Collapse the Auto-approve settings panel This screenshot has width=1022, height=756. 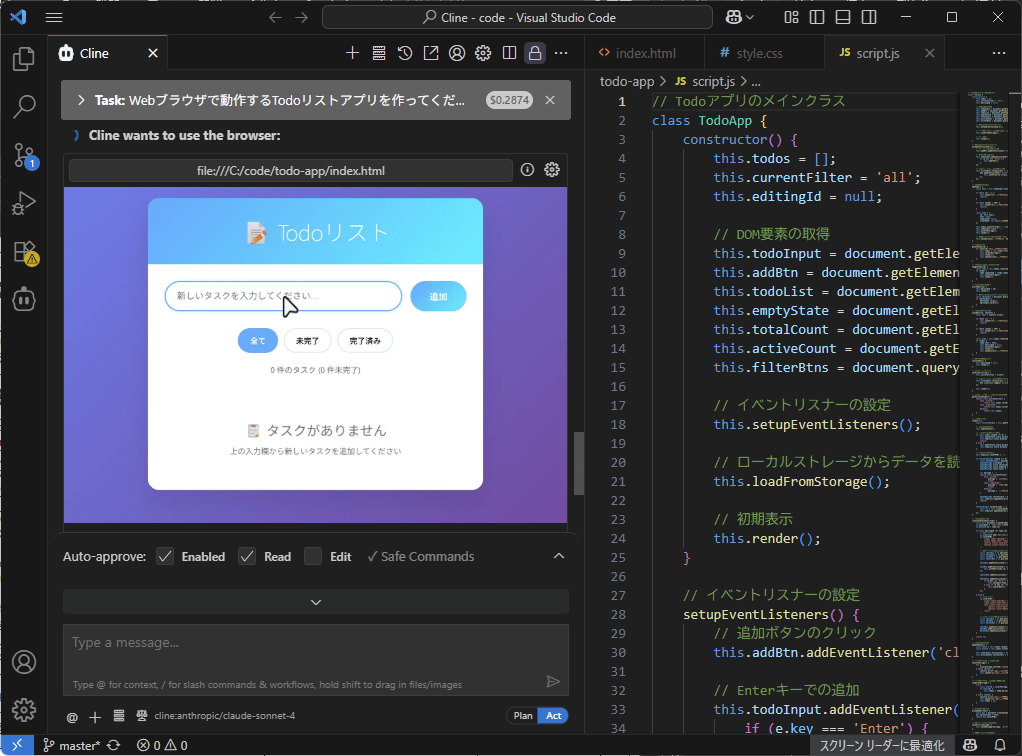[x=558, y=556]
